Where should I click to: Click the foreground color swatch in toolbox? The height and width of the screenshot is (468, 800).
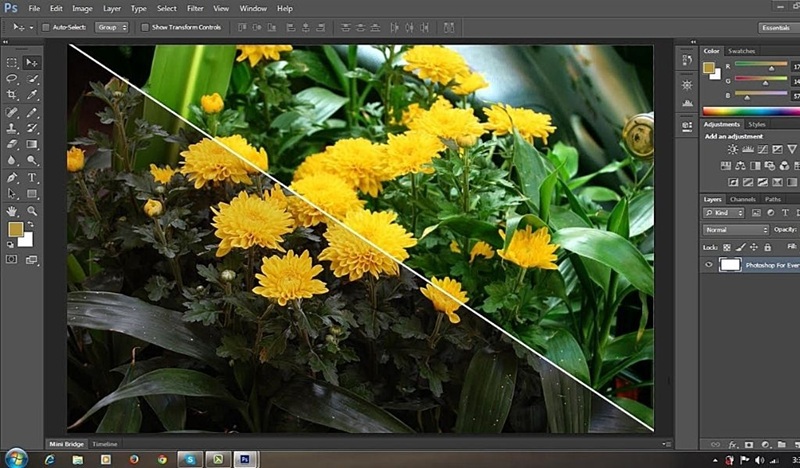pyautogui.click(x=16, y=230)
